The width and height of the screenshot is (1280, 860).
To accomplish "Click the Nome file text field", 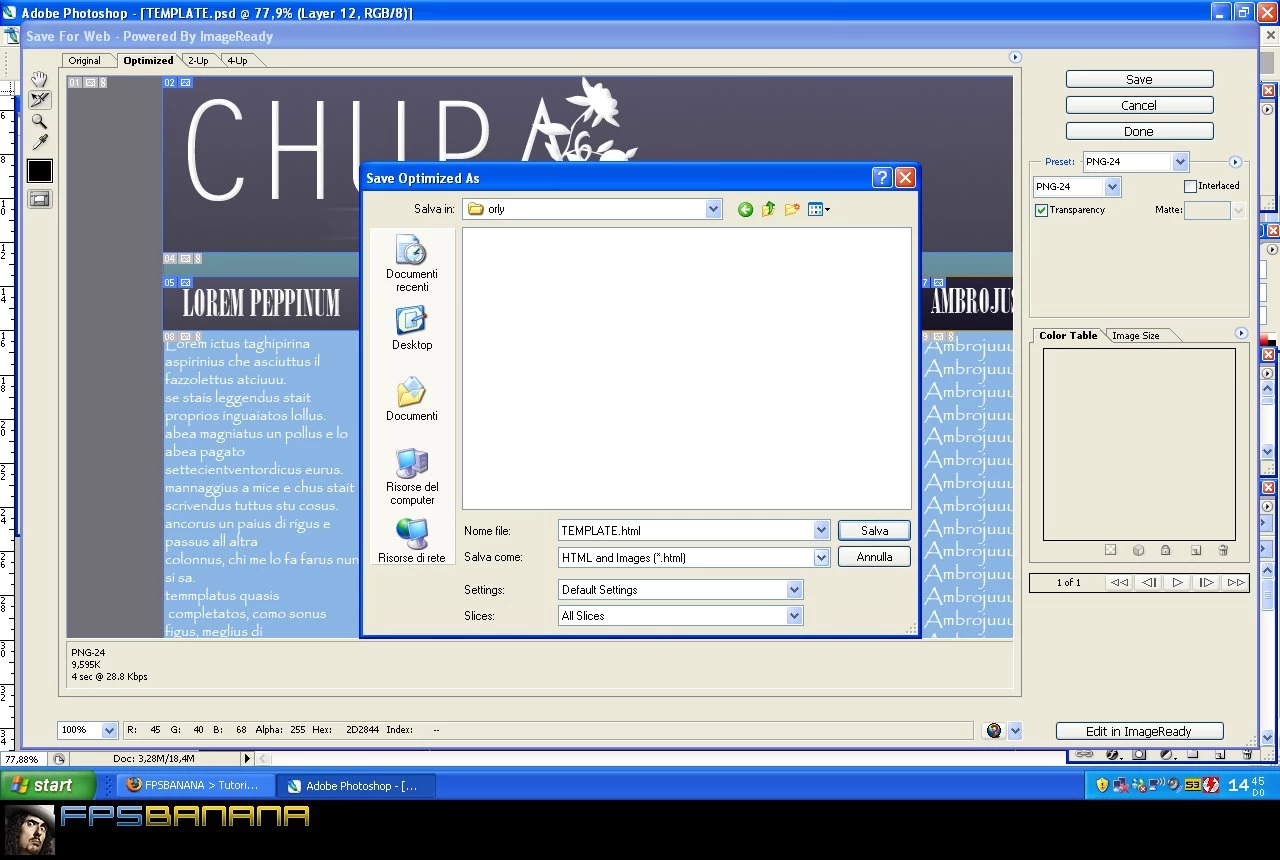I will pos(686,530).
